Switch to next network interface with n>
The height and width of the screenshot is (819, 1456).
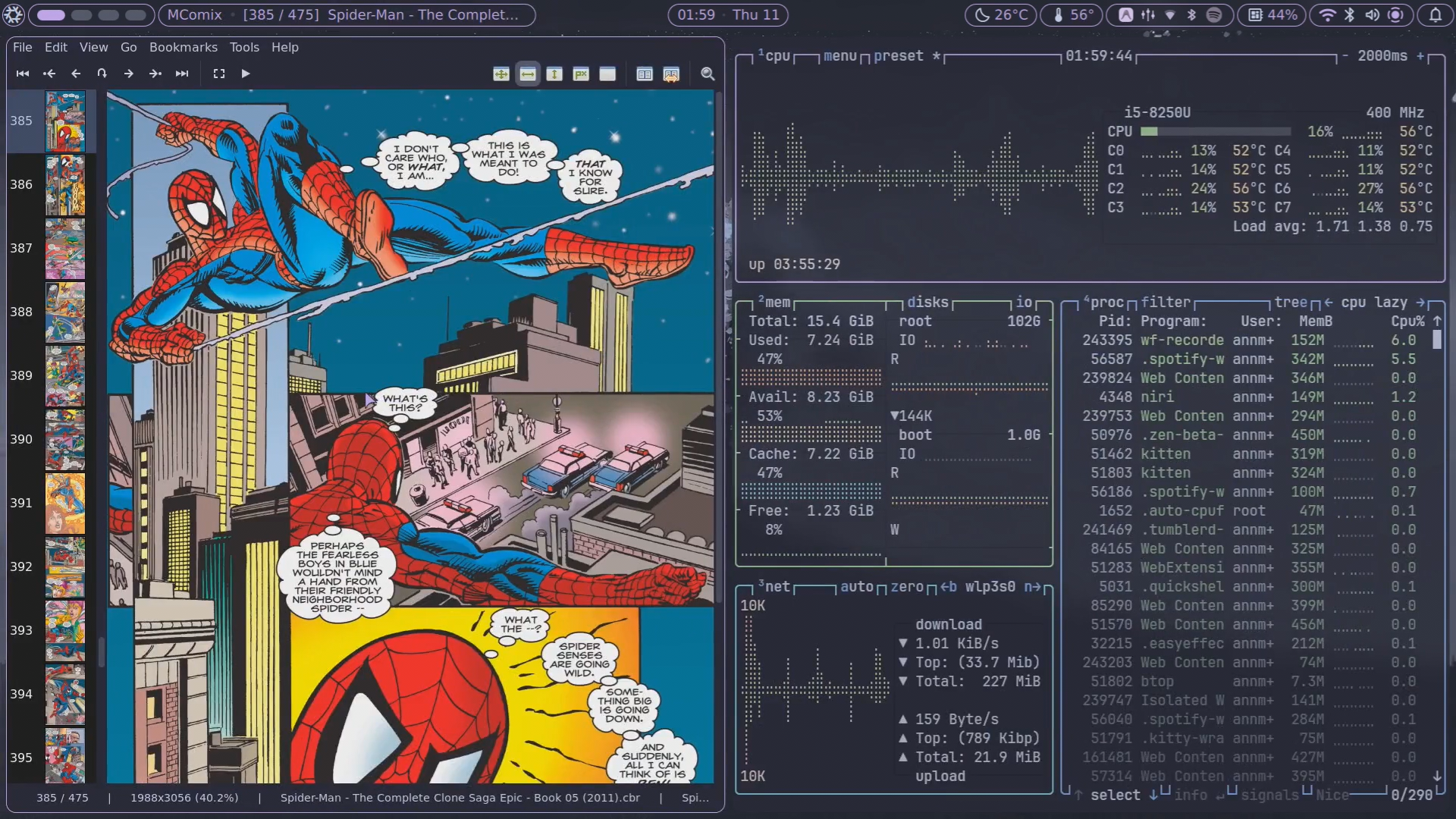coord(1032,587)
